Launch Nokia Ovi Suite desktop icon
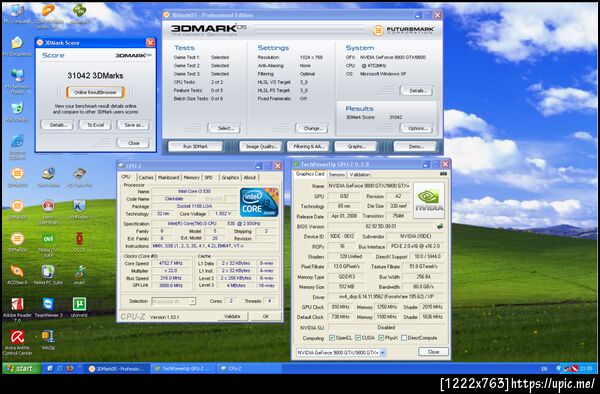 pyautogui.click(x=48, y=244)
